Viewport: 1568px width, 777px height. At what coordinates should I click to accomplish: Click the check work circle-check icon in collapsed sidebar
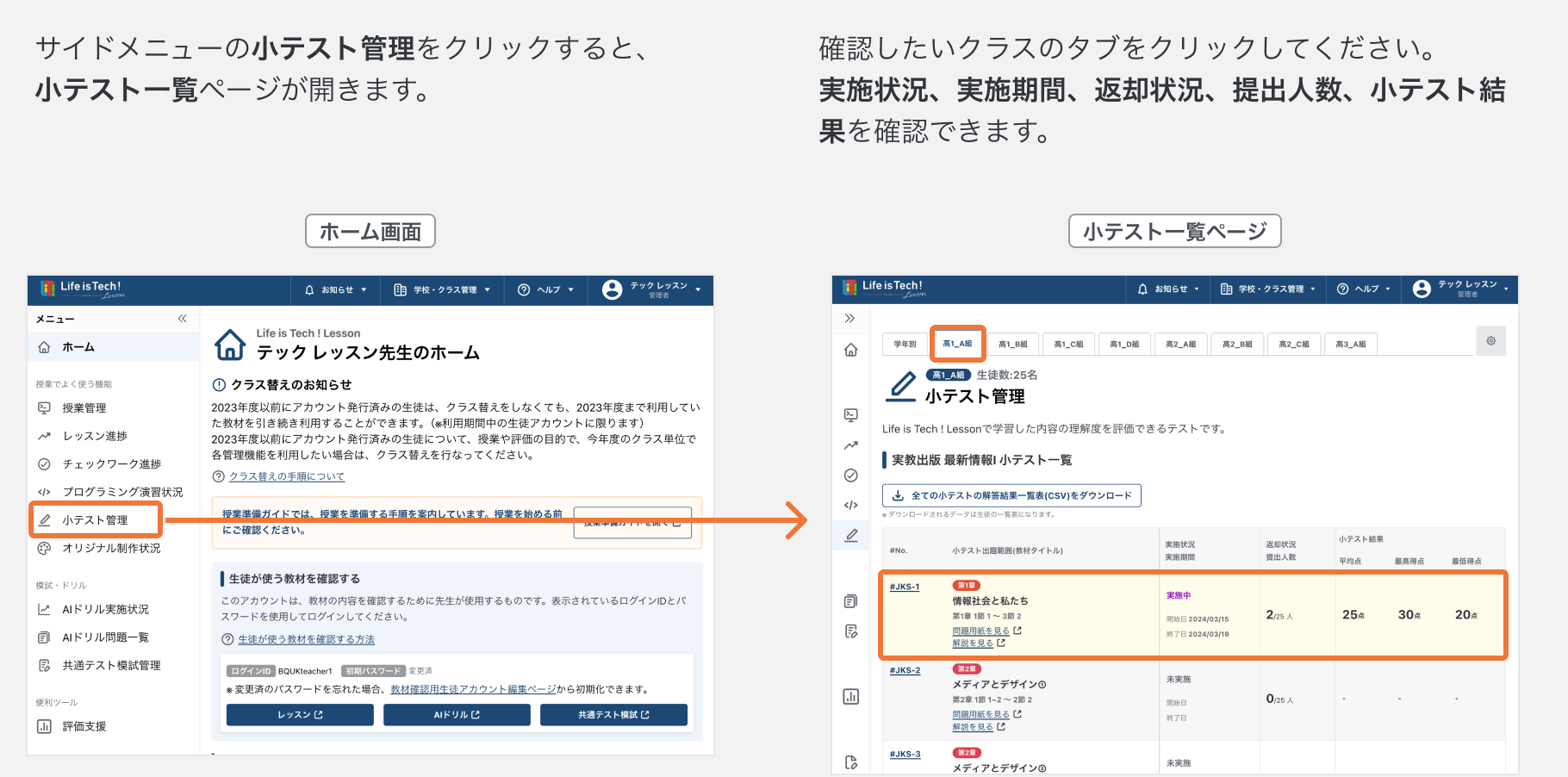(851, 476)
